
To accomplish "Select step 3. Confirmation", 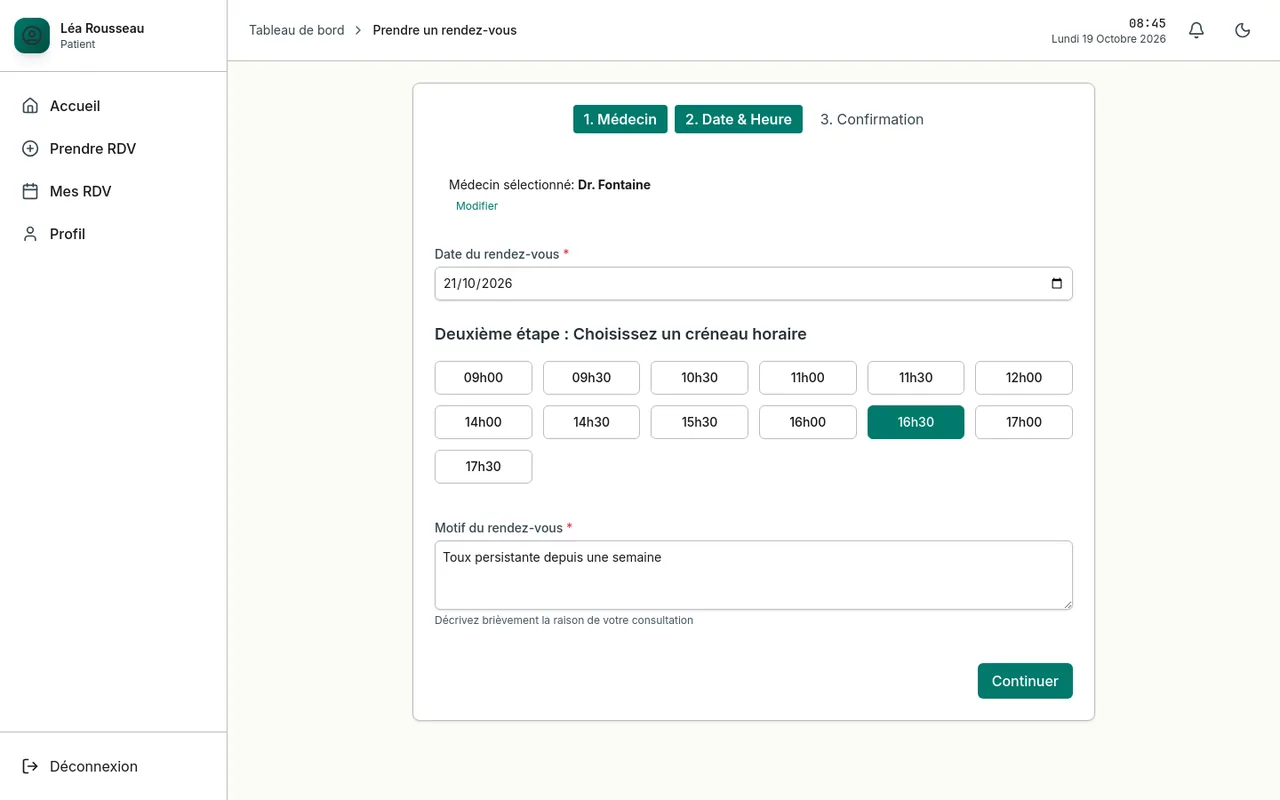I will coord(872,119).
